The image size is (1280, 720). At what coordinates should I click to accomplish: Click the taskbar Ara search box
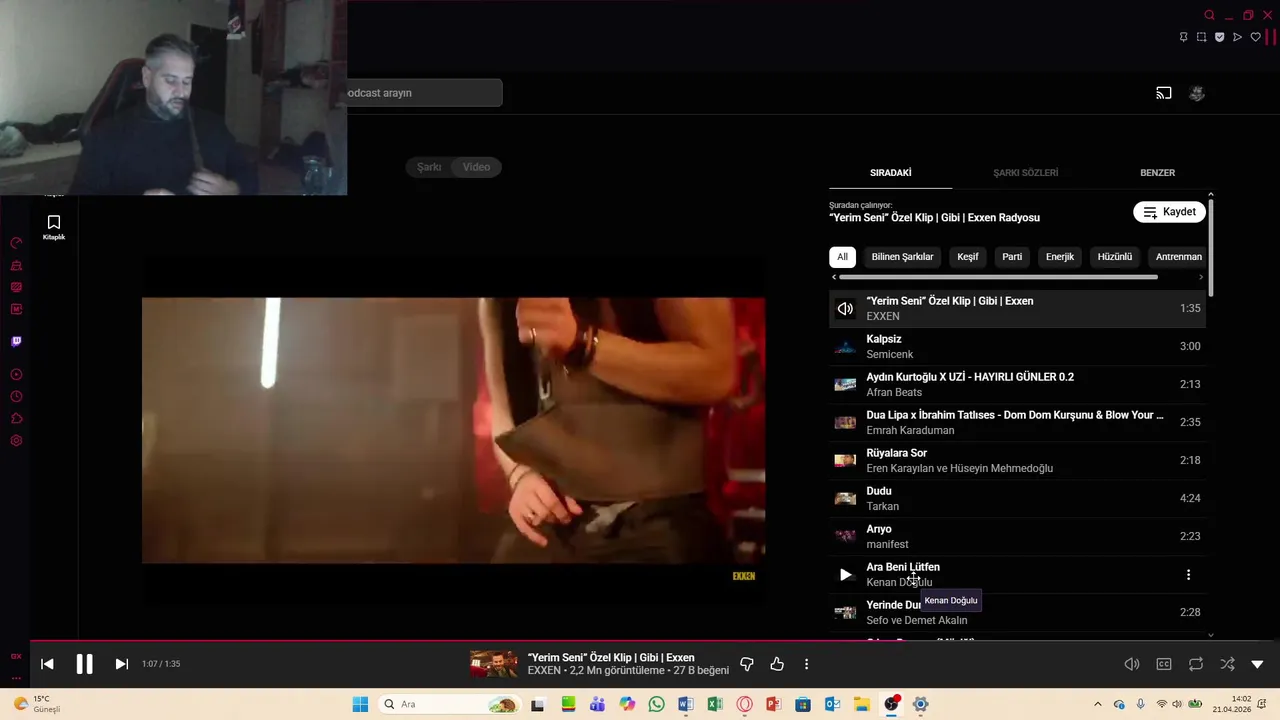pos(450,704)
